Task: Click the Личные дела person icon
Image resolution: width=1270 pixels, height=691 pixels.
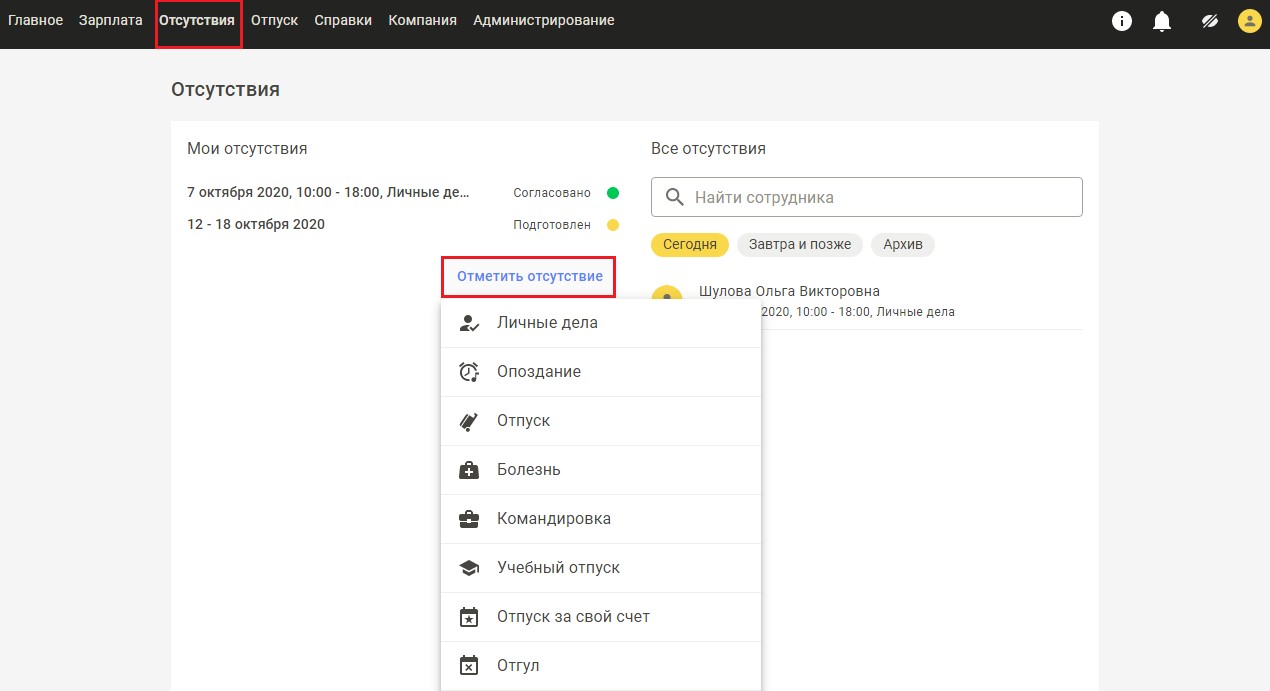Action: pyautogui.click(x=469, y=323)
